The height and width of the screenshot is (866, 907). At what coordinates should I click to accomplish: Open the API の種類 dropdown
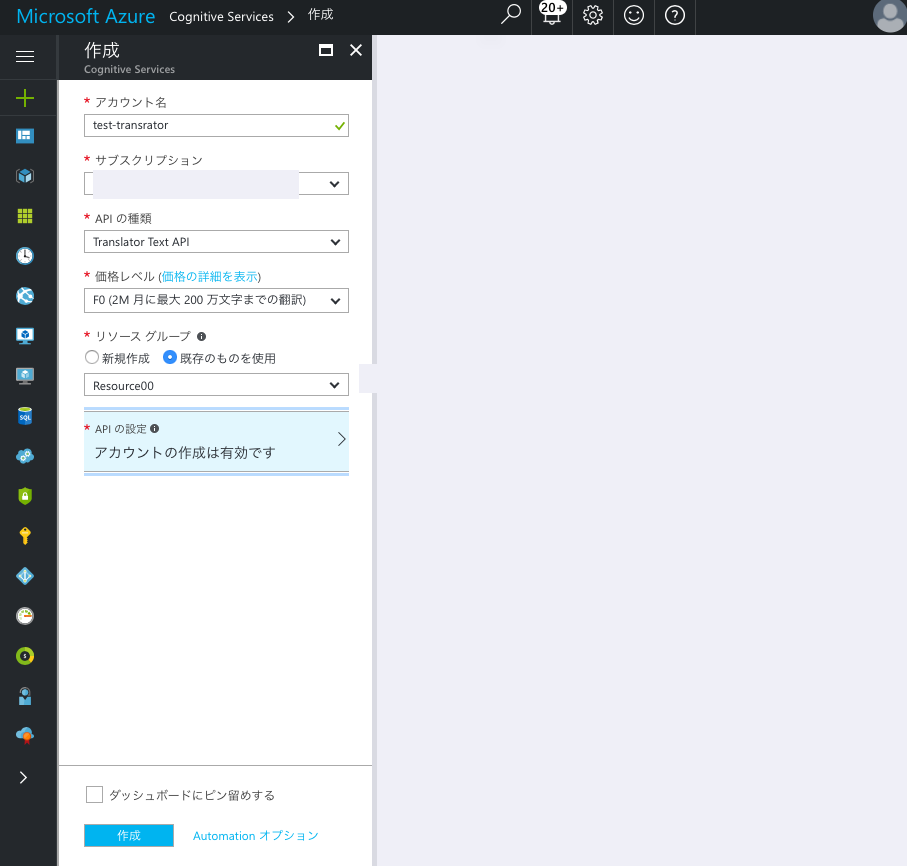pos(216,242)
